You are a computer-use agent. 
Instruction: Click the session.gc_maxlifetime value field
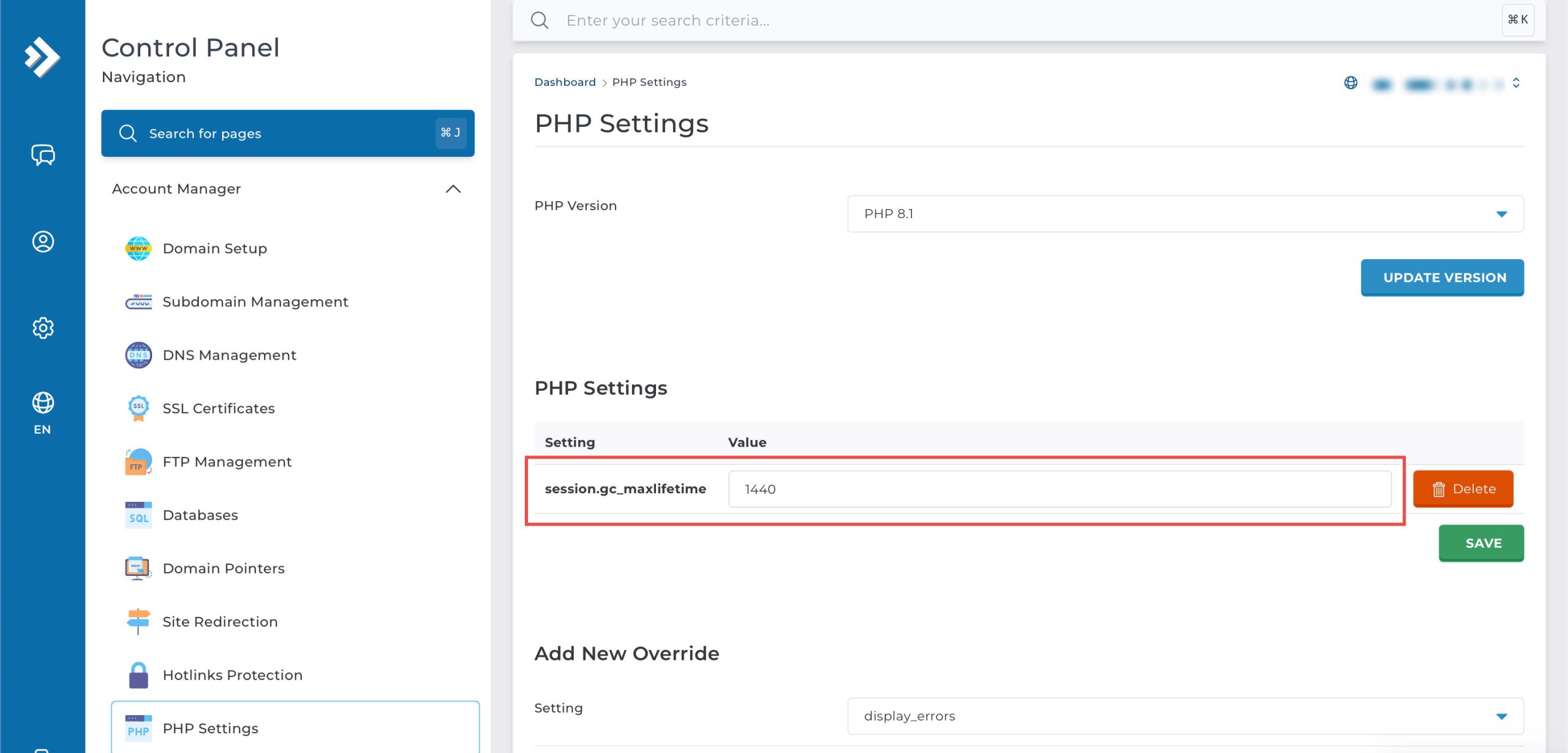point(1059,489)
